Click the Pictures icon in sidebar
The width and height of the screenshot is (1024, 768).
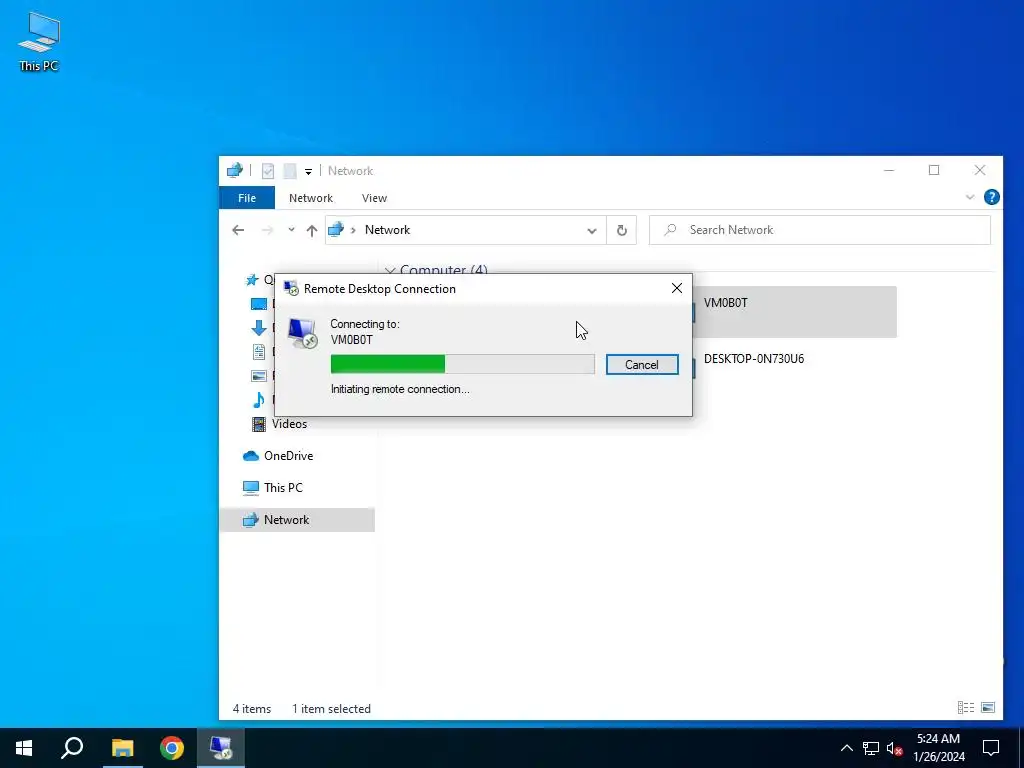click(x=259, y=376)
